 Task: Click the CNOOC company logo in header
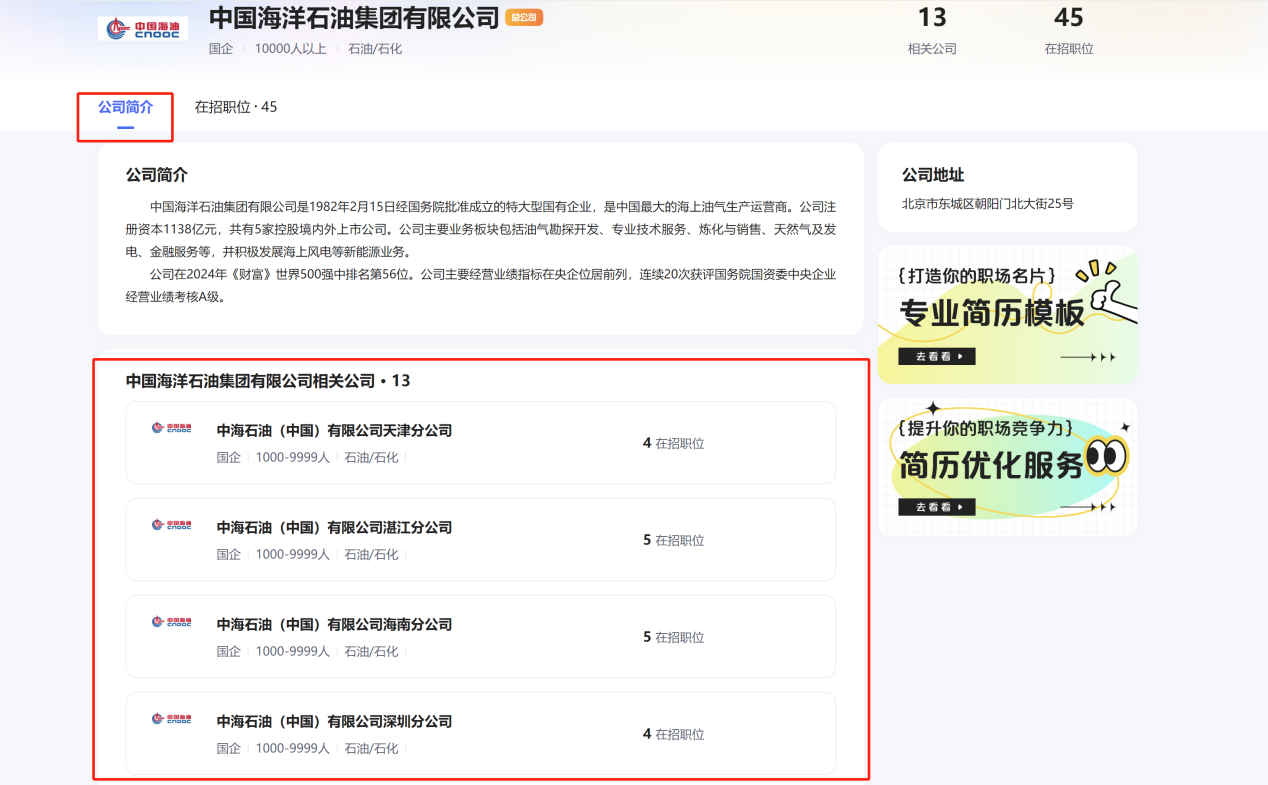coord(143,28)
